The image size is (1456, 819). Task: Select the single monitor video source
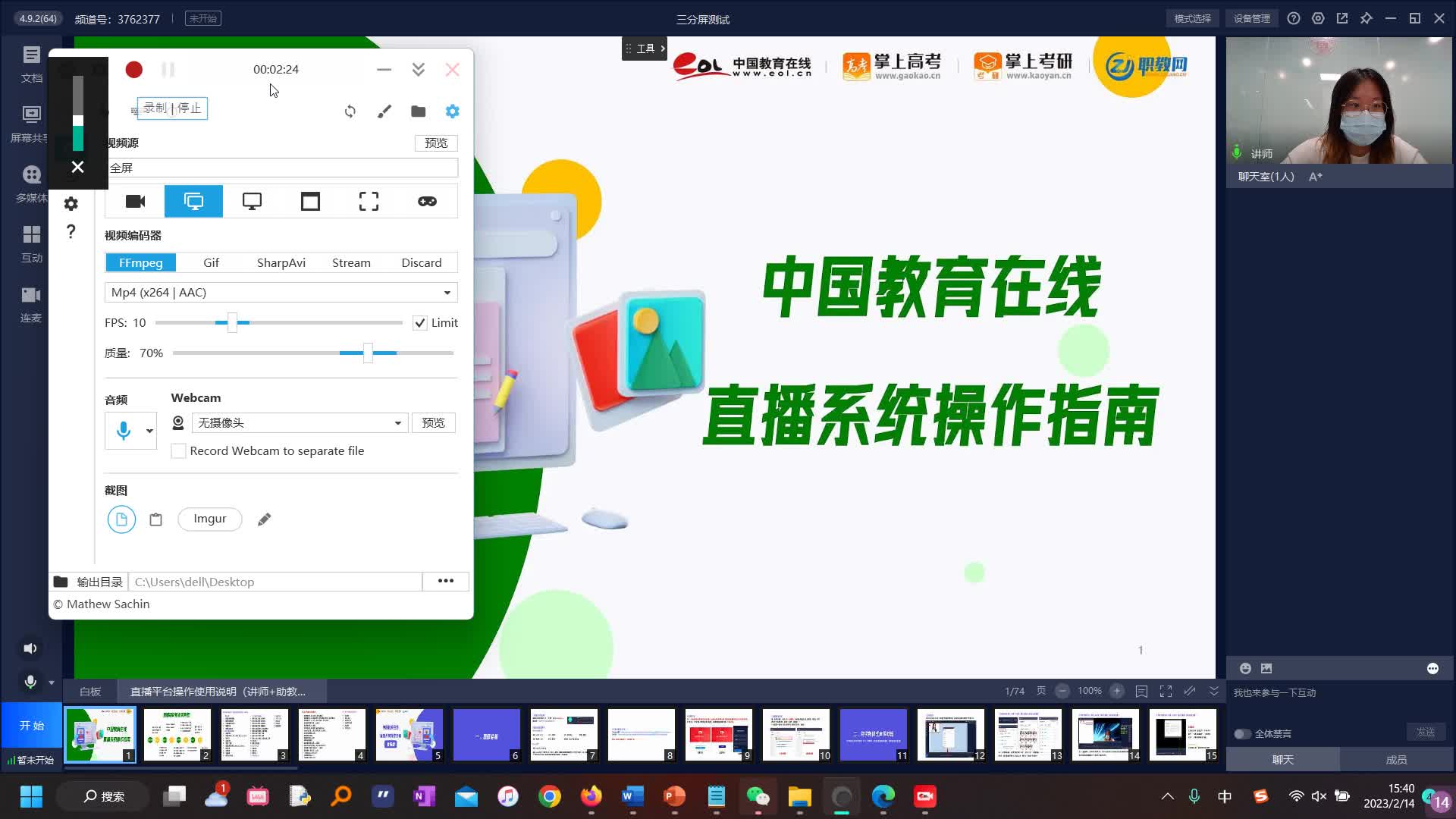click(x=252, y=201)
